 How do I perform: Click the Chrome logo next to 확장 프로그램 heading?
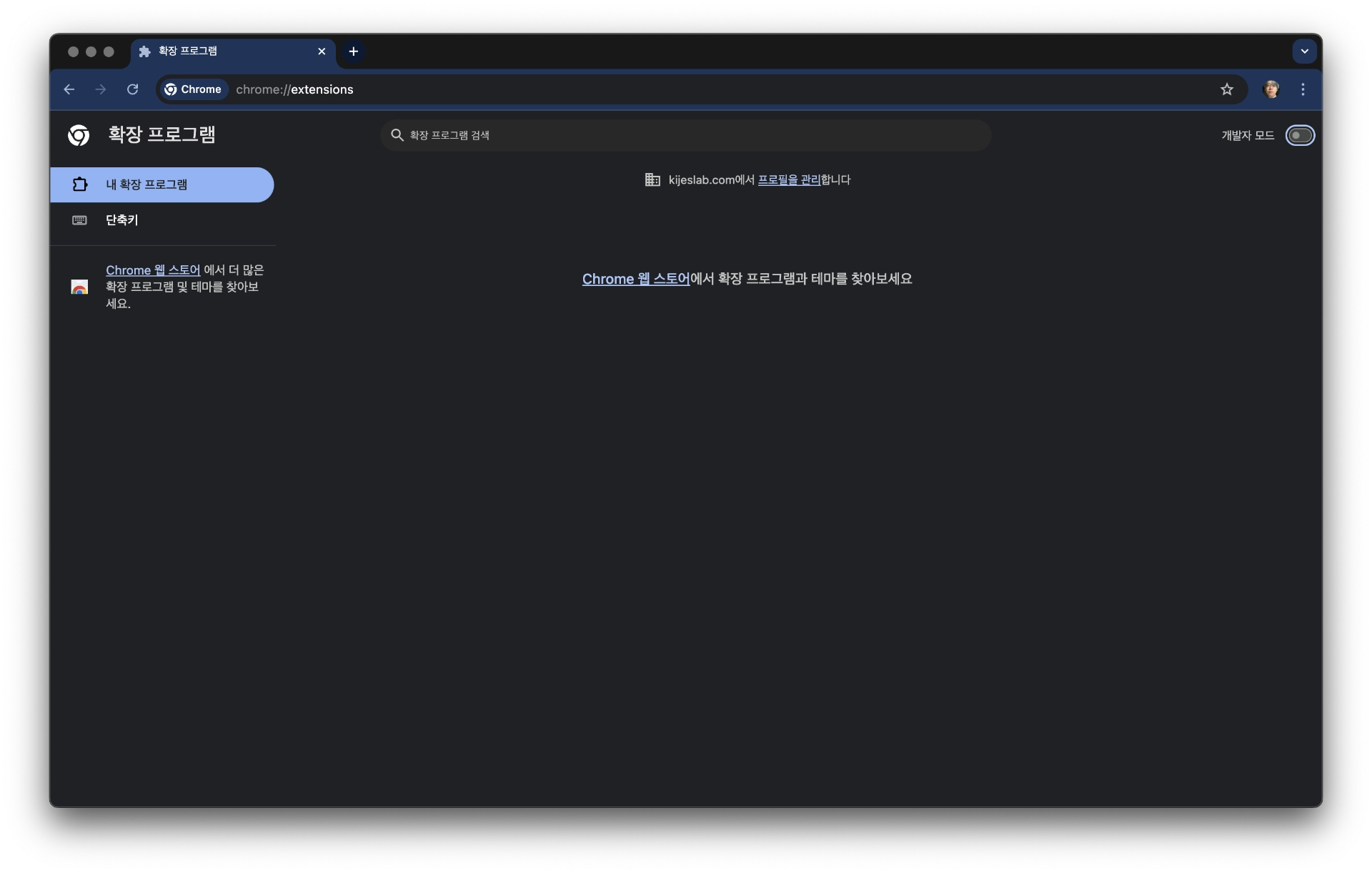(79, 135)
